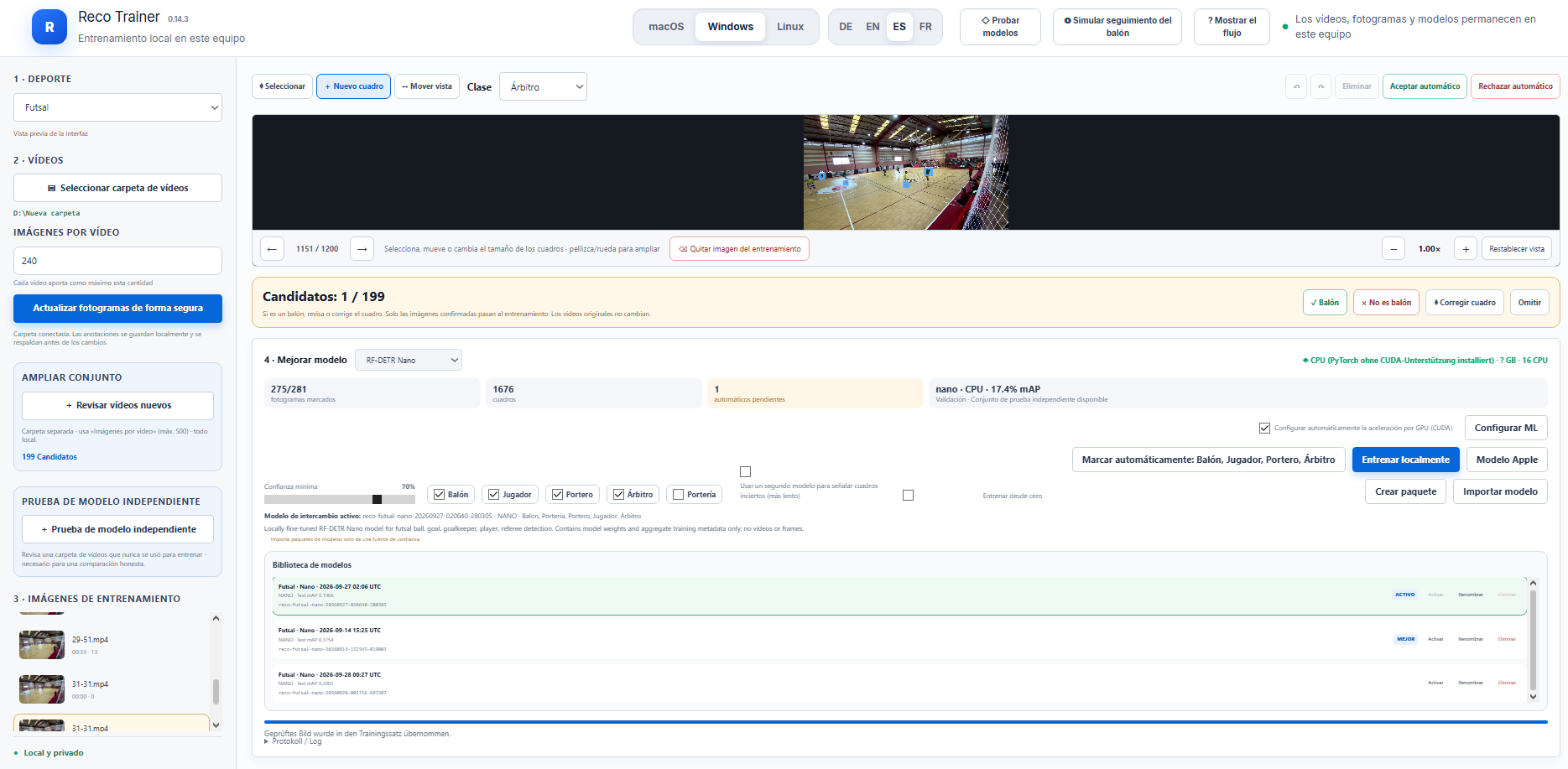Open the RF-DETR Nano model dropdown
Screen dimensions: 1568x769
pos(409,360)
